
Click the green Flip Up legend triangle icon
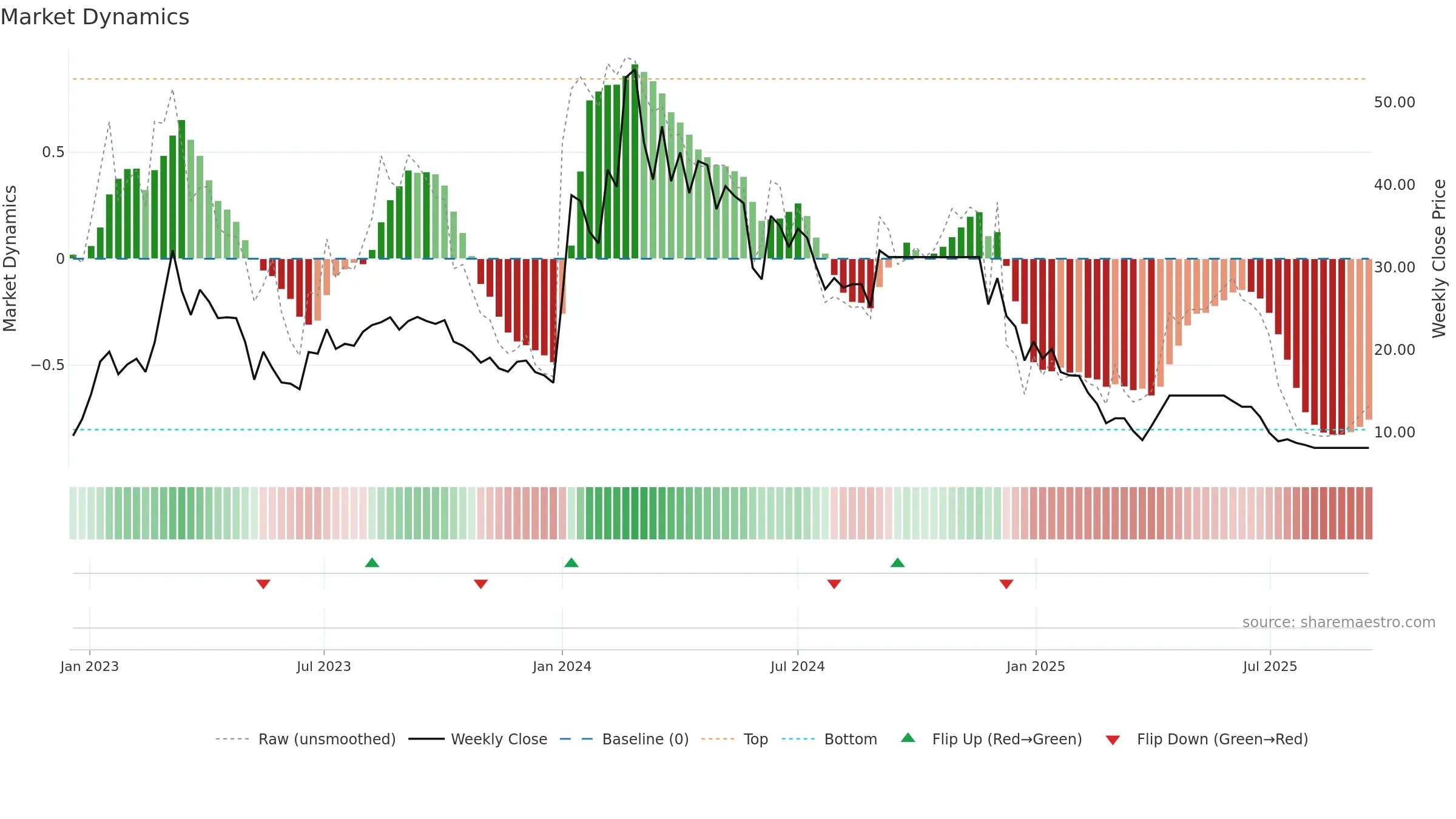pyautogui.click(x=908, y=738)
